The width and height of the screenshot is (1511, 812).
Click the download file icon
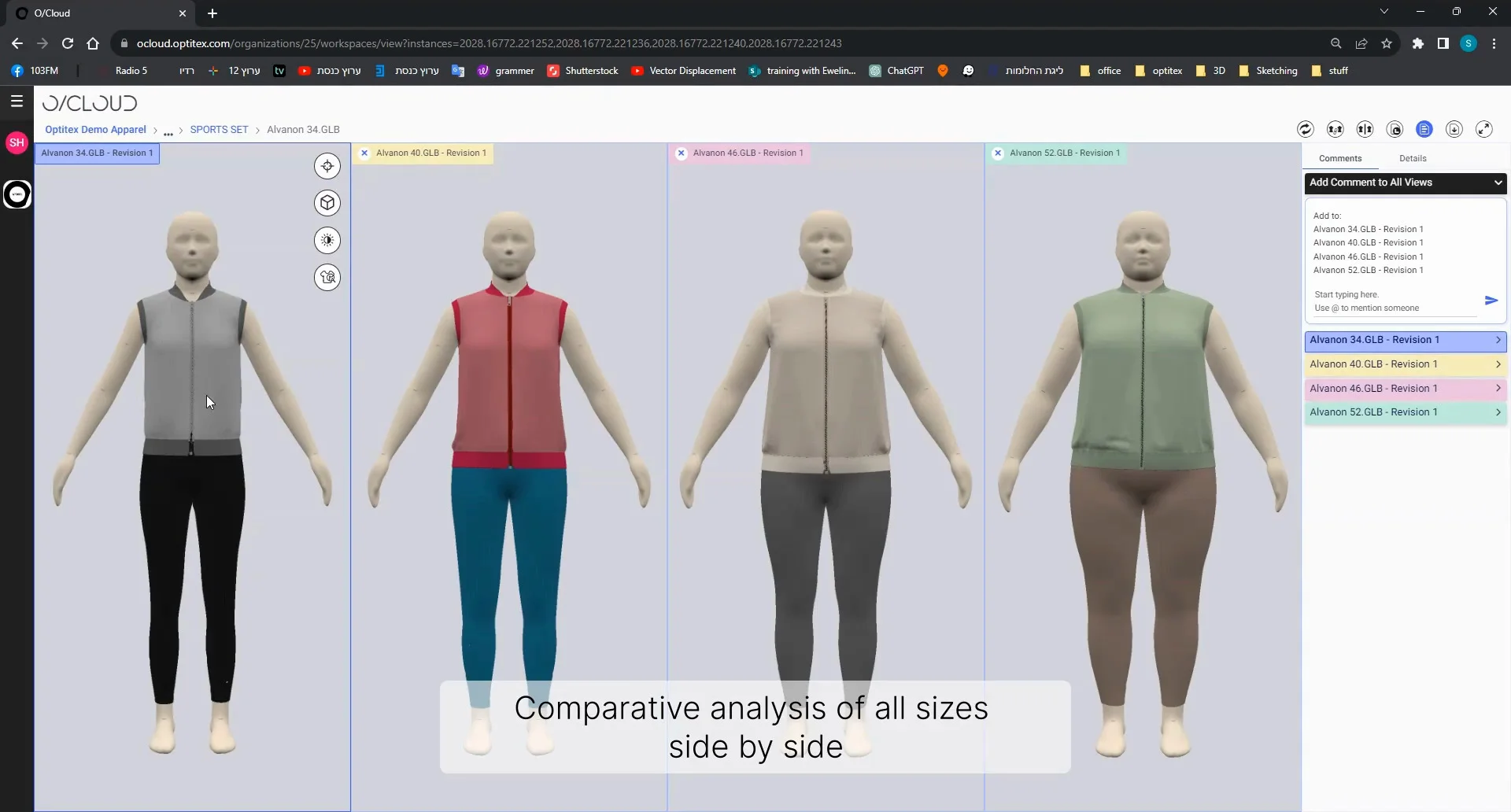(x=1454, y=130)
